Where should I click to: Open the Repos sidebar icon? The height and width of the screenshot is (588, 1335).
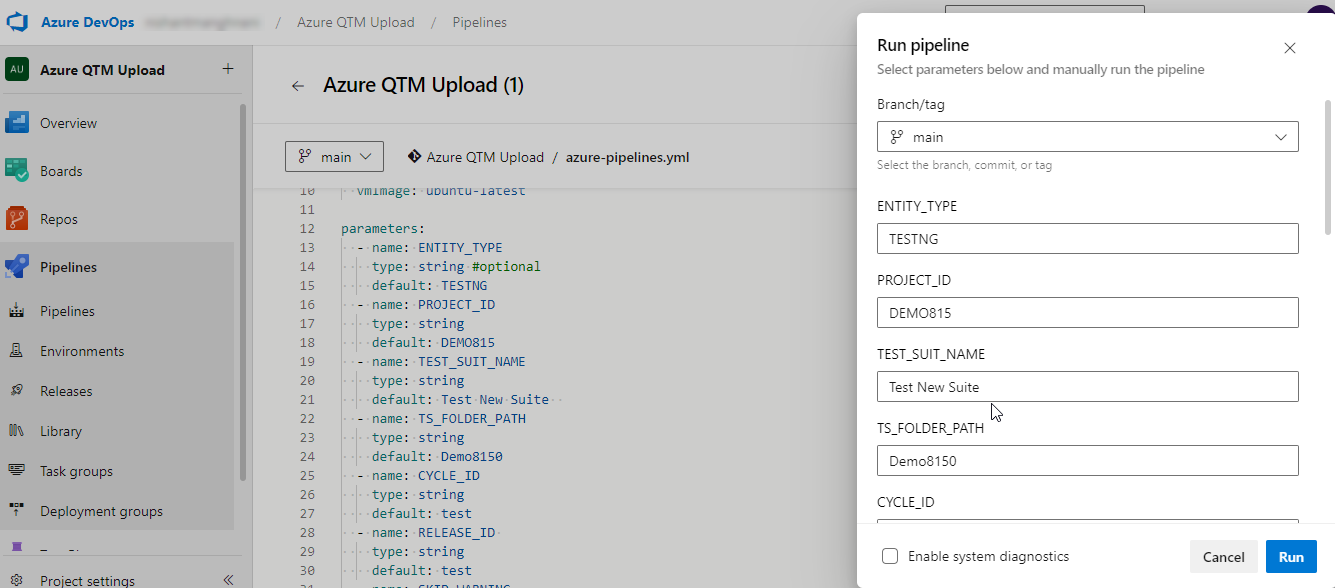(17, 219)
